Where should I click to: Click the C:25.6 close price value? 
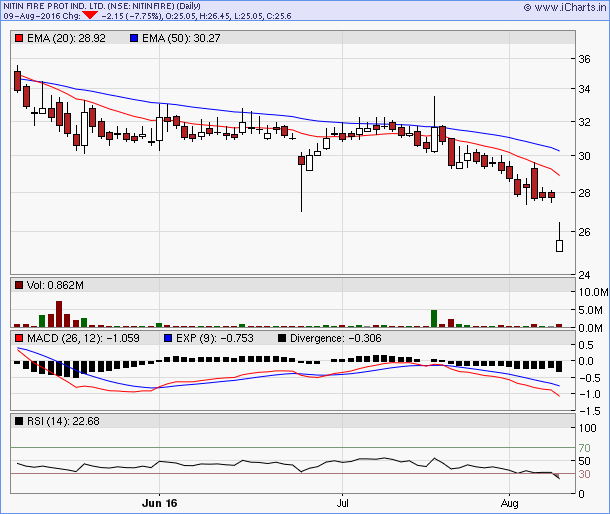point(279,16)
